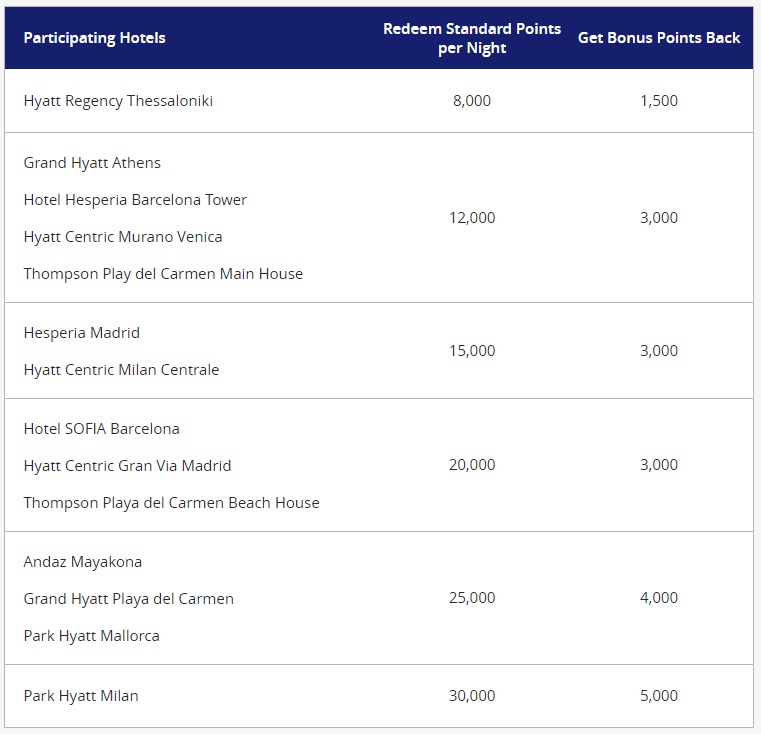Select Thompson Play del Carmen Main House

(x=163, y=274)
